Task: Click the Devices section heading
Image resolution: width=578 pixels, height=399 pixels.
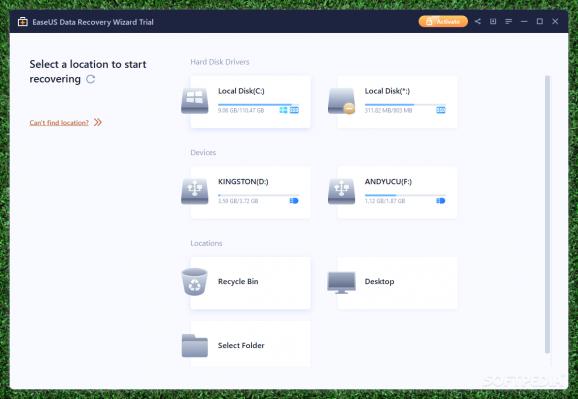Action: pyautogui.click(x=203, y=152)
